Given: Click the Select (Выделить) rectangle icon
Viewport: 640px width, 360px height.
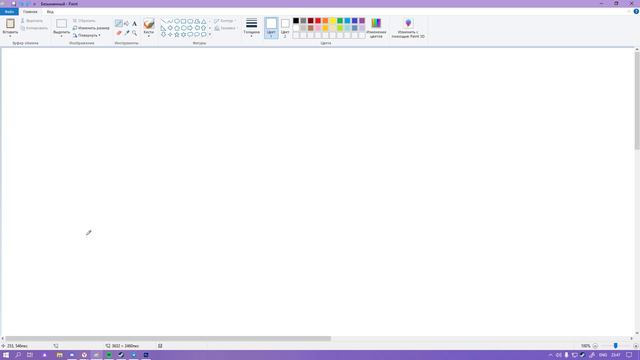Looking at the screenshot, I should [62, 24].
